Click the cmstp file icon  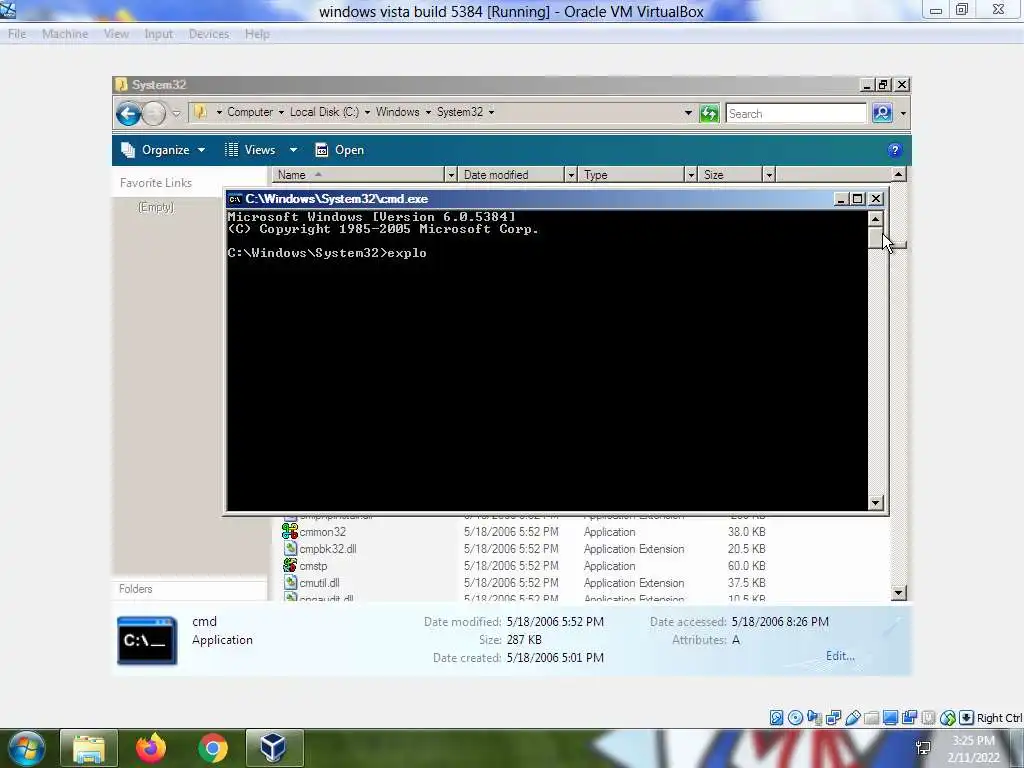(x=290, y=566)
